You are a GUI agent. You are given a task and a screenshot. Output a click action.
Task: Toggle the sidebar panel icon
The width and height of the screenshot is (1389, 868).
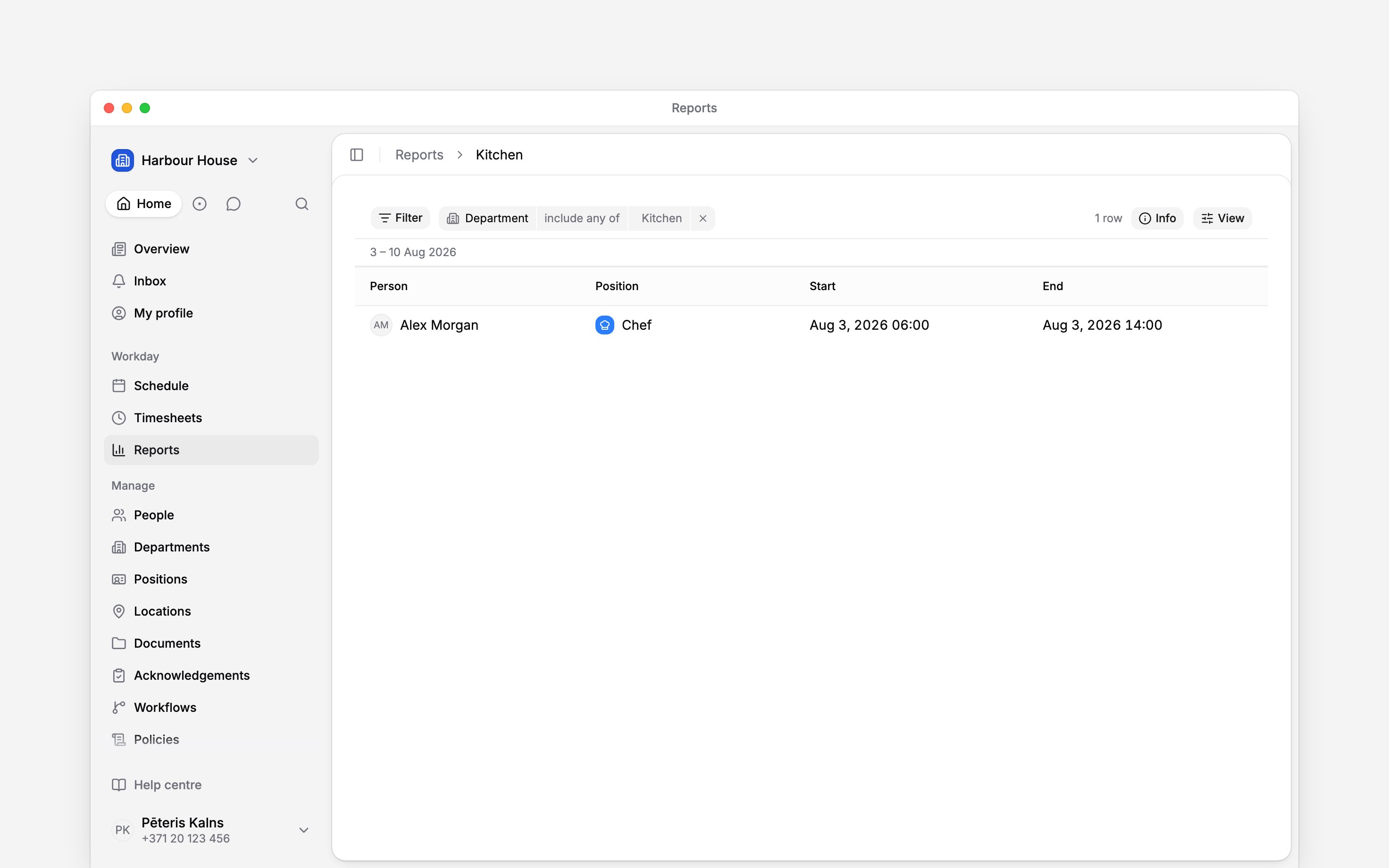(356, 155)
